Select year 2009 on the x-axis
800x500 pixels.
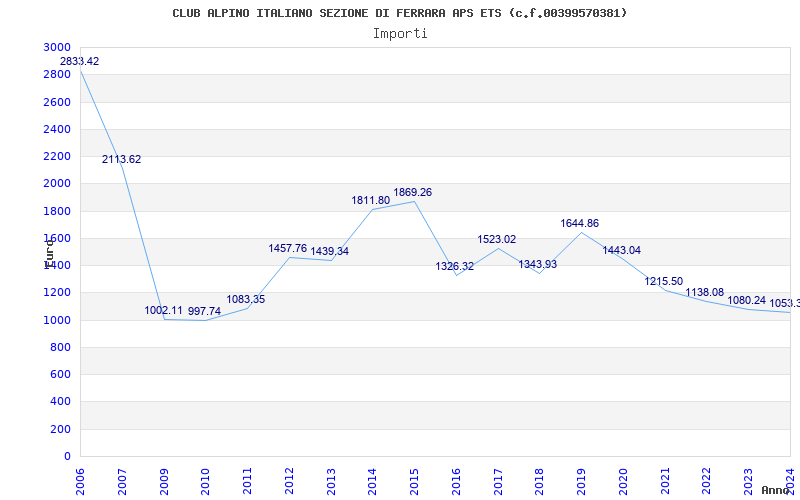coord(164,482)
